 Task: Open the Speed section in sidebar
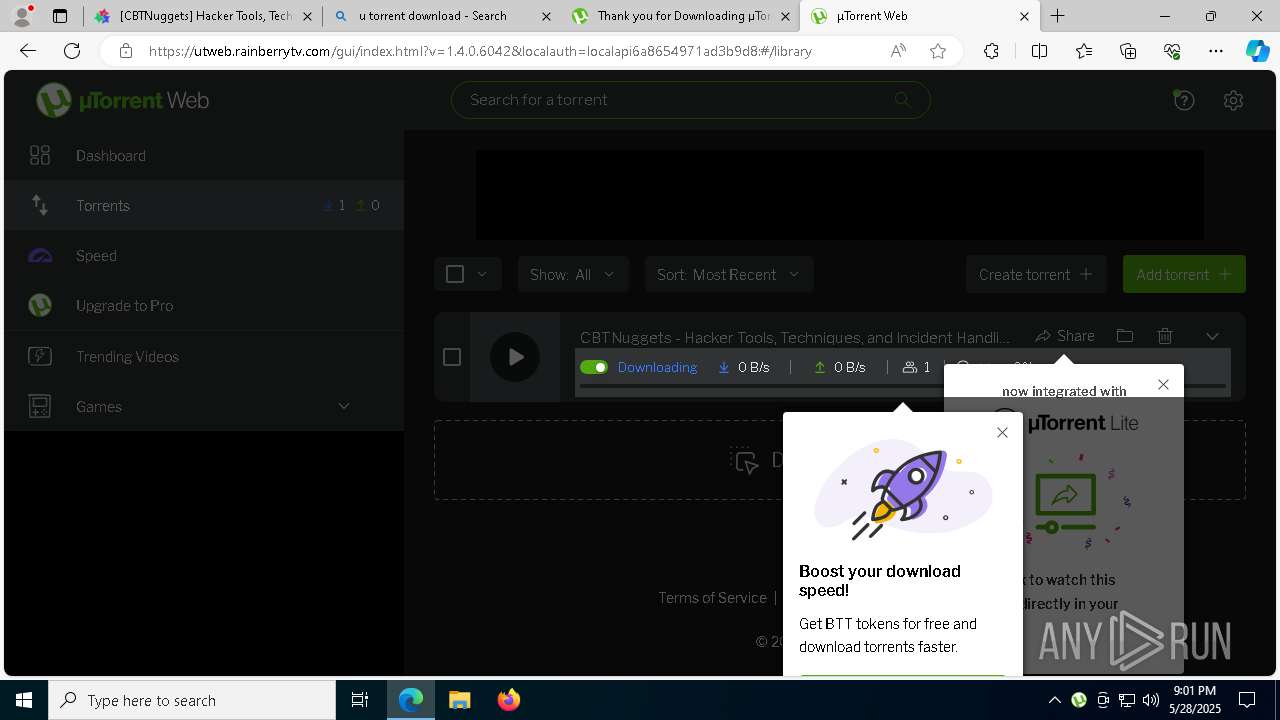[x=204, y=255]
